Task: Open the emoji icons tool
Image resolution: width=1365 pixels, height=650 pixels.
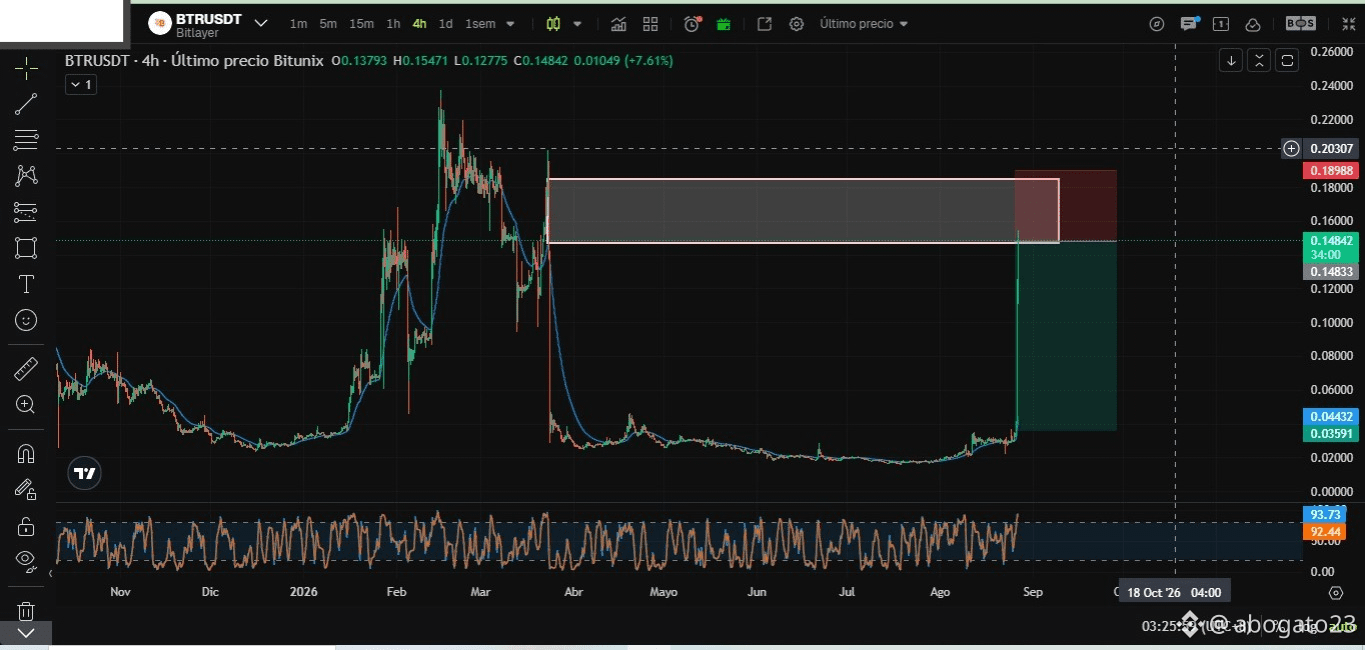Action: (26, 320)
